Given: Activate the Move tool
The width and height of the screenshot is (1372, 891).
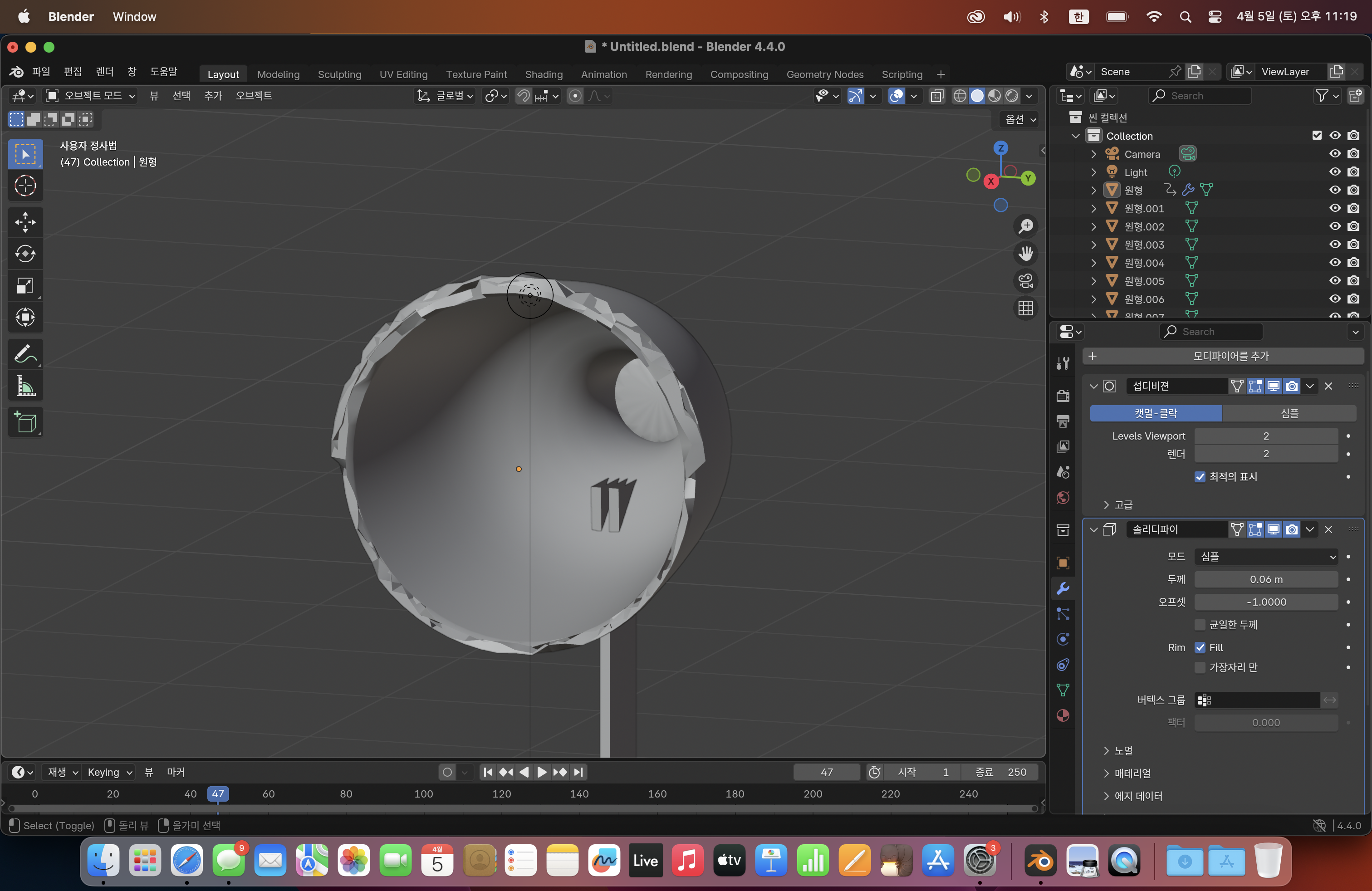Looking at the screenshot, I should click(x=25, y=222).
